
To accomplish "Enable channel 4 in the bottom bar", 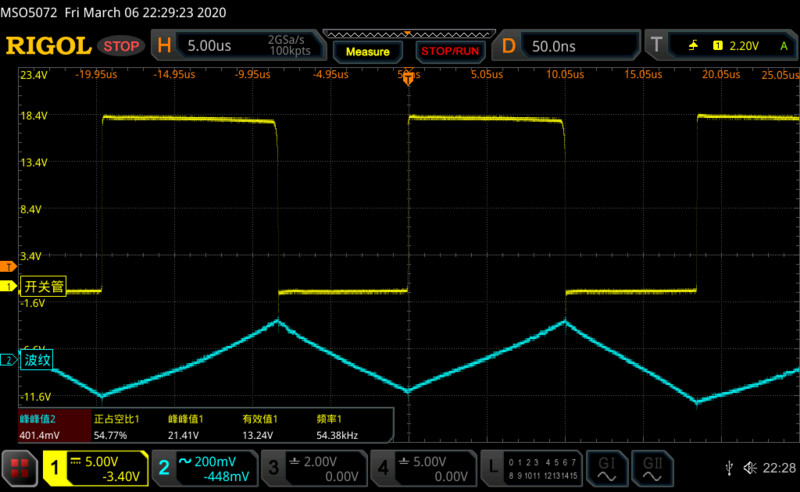I will click(422, 468).
